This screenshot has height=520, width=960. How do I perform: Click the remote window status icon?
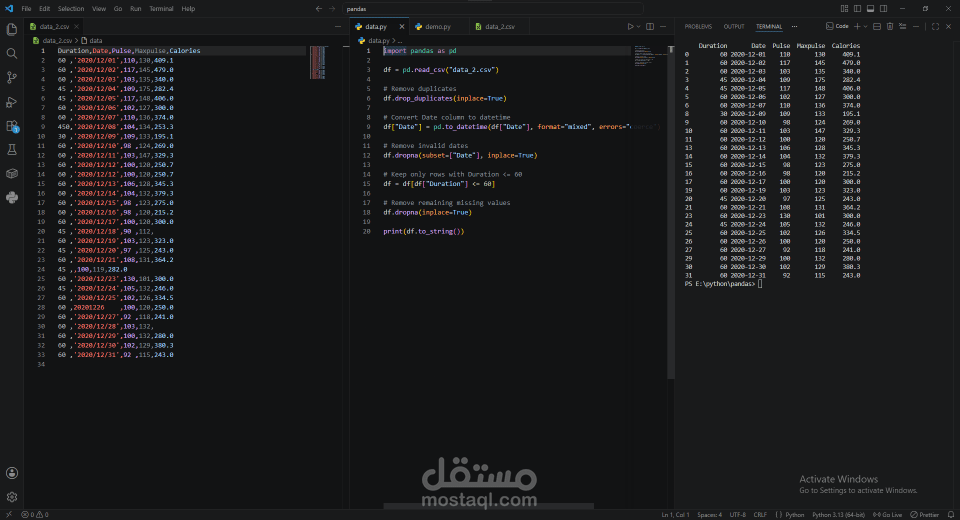(x=8, y=514)
